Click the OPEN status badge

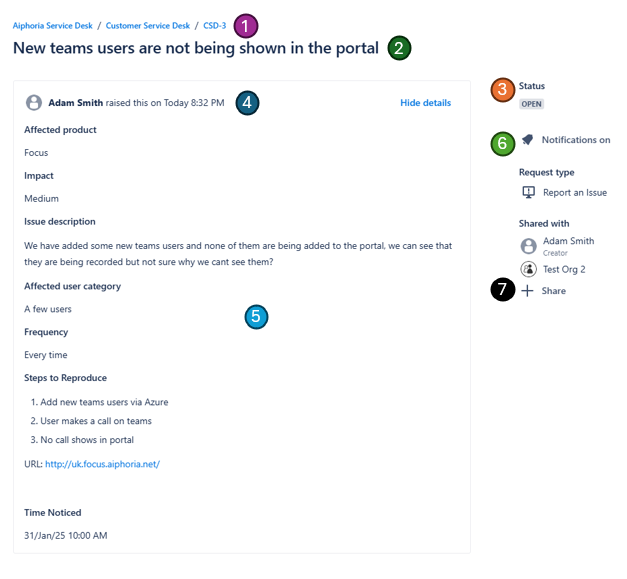click(531, 104)
